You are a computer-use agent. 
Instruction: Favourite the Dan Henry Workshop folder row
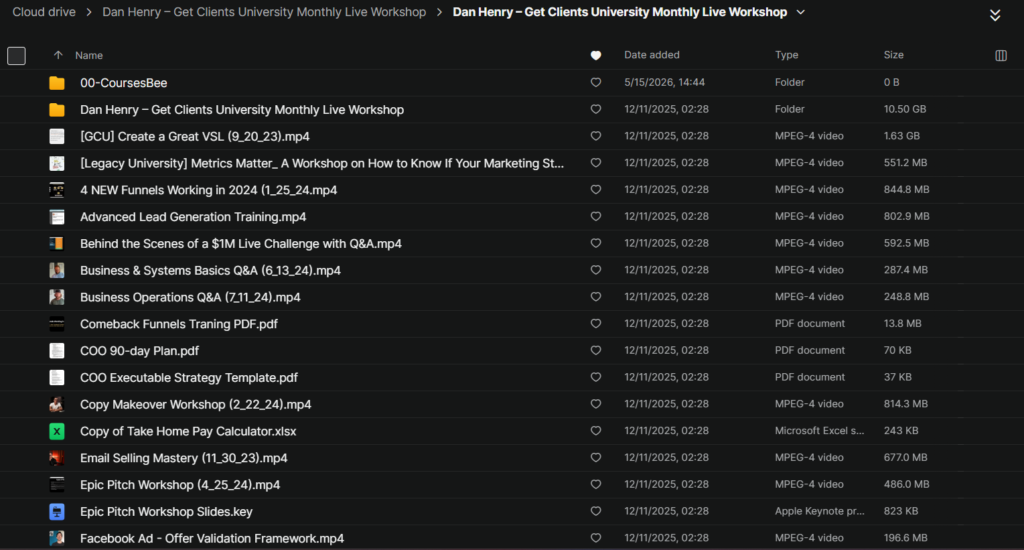596,109
